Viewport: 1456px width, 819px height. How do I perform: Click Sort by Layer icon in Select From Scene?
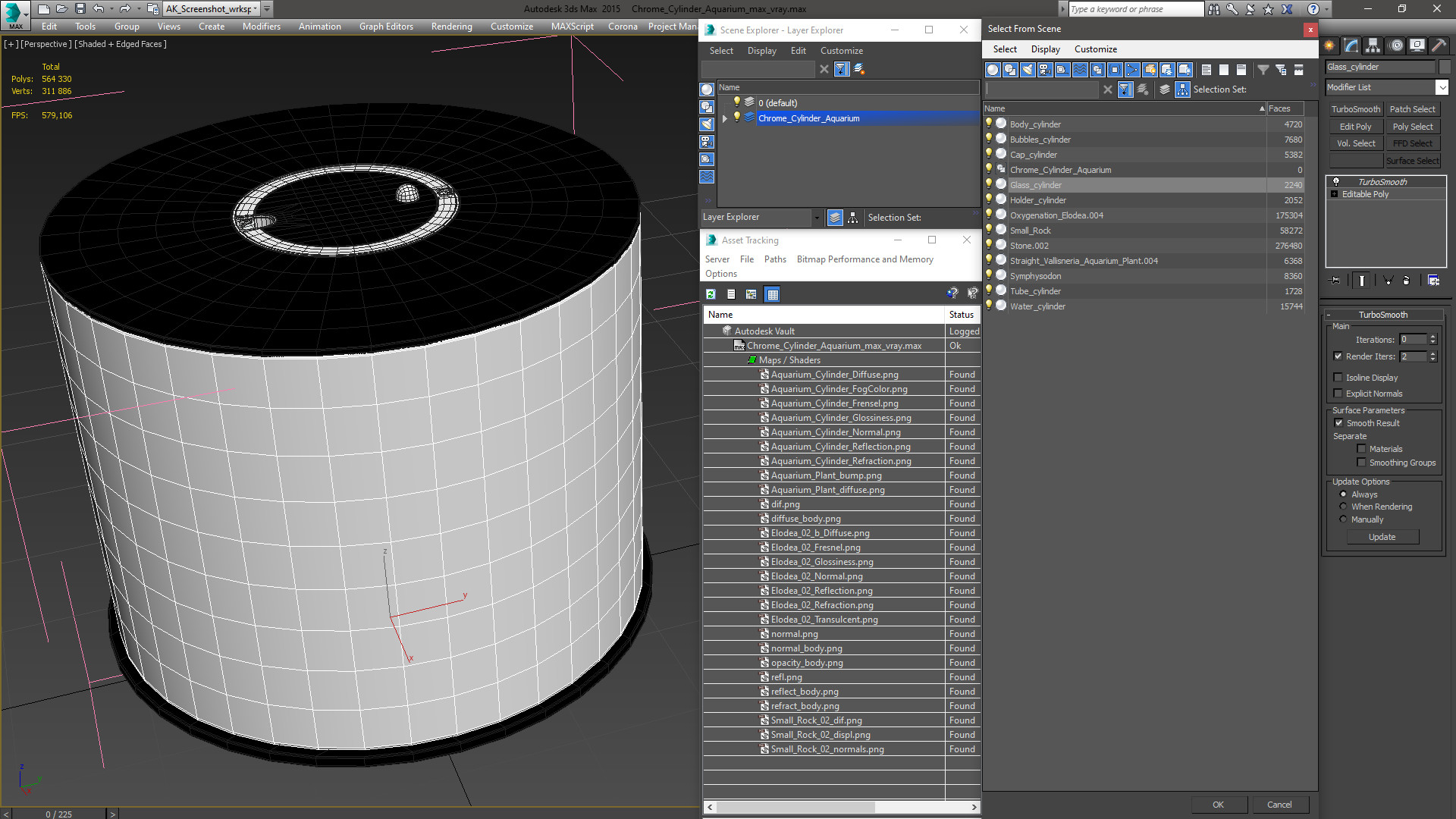(1165, 89)
